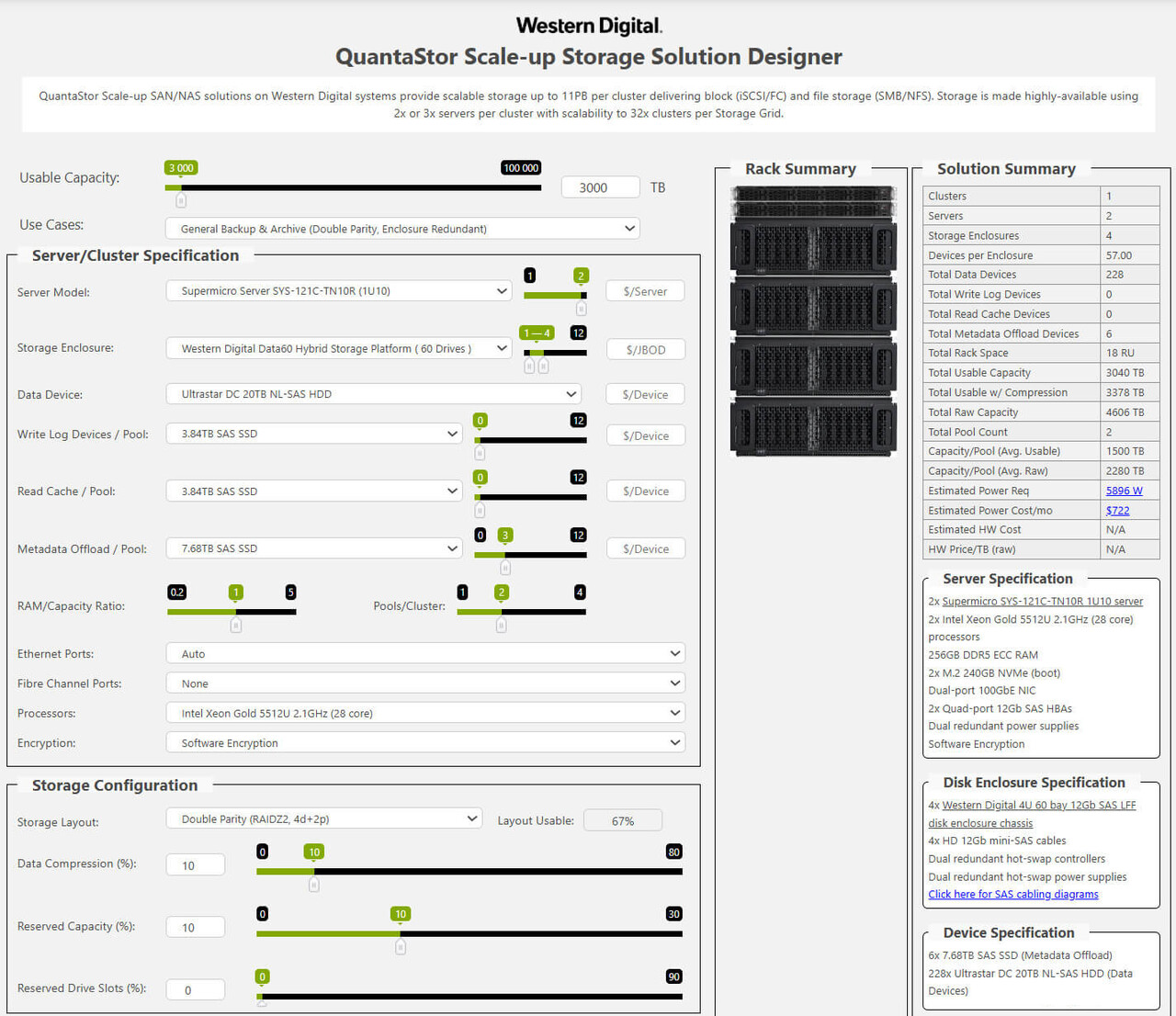1176x1016 pixels.
Task: Open the Use Cases dropdown
Action: (x=402, y=229)
